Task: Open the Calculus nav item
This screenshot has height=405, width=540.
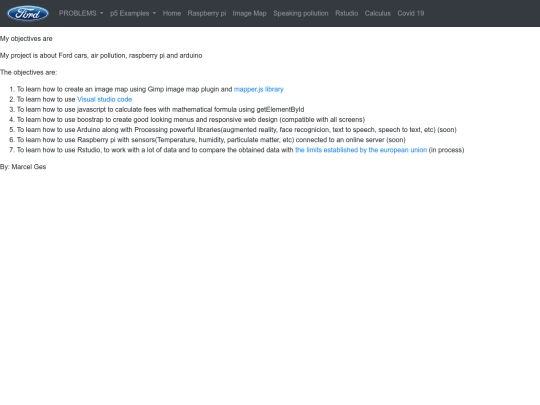Action: tap(377, 13)
